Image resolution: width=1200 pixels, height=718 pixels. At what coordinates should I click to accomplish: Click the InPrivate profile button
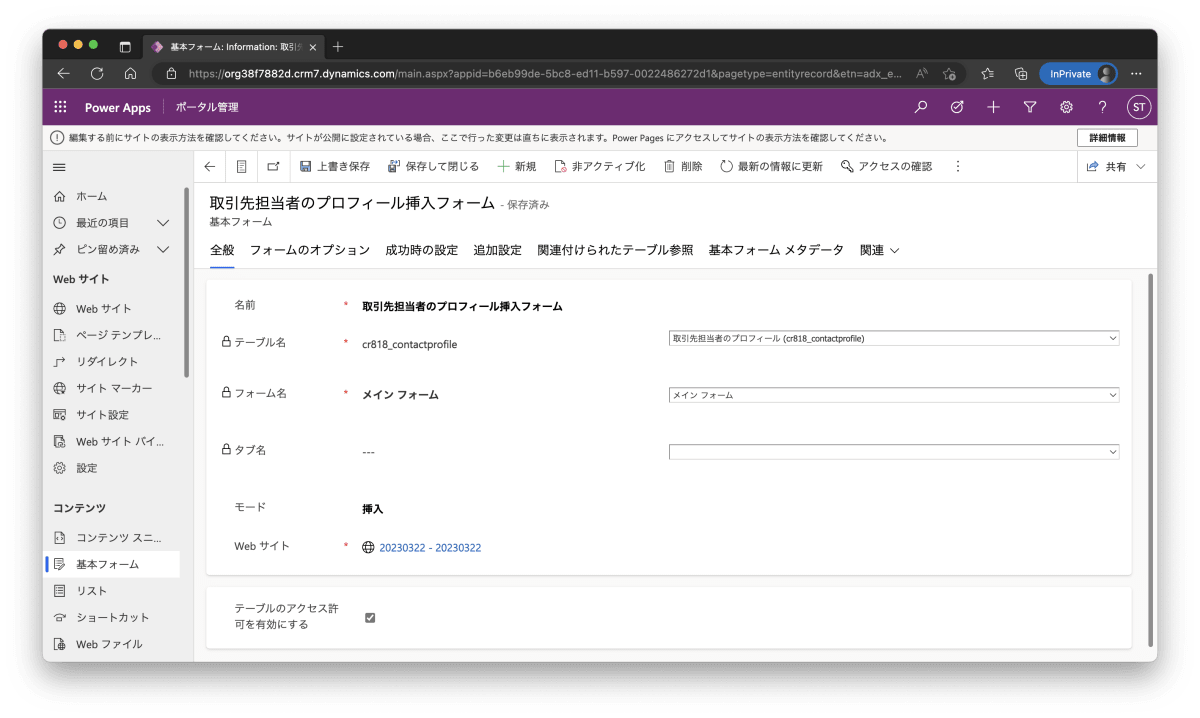tap(1078, 73)
